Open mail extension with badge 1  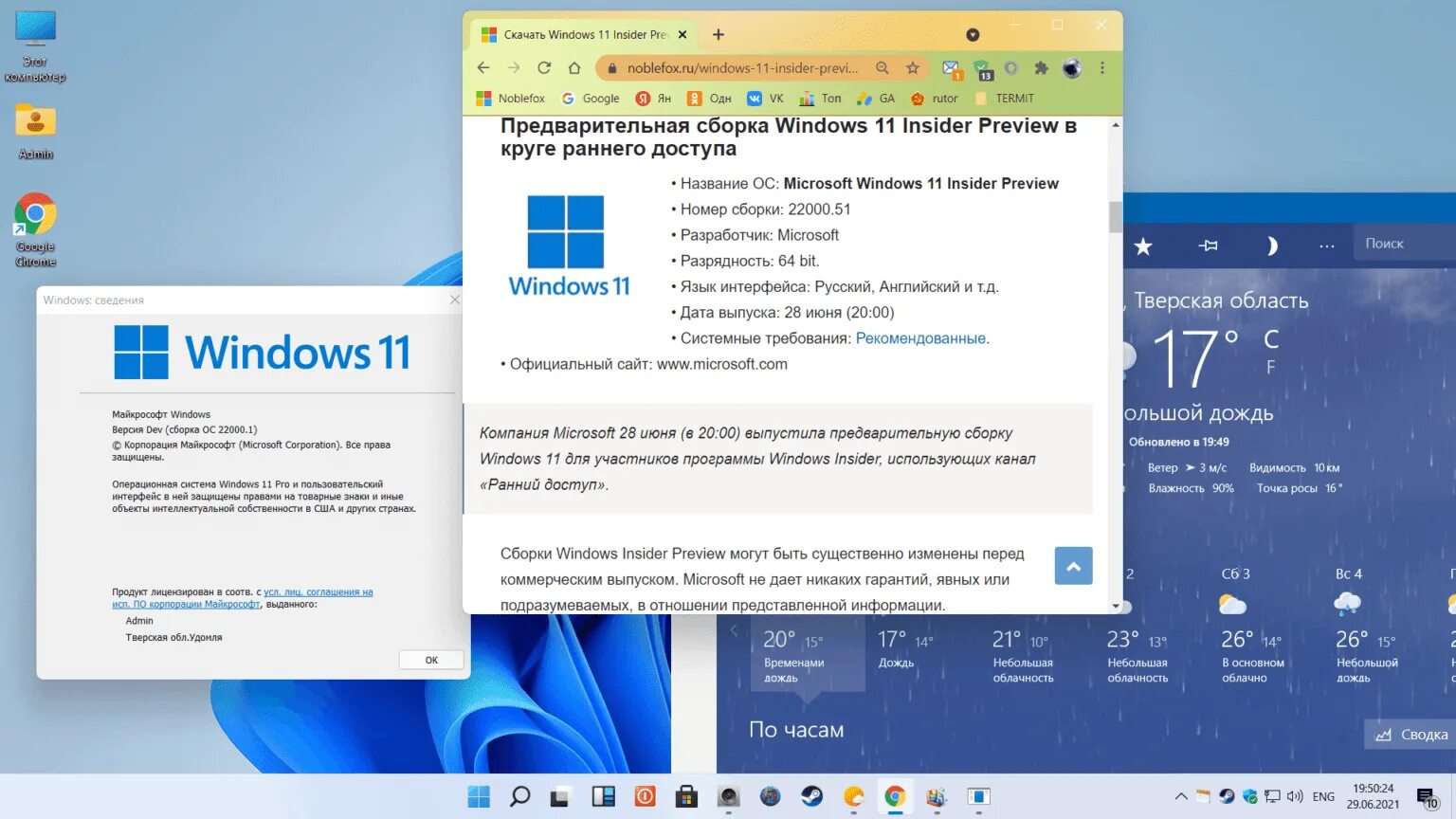click(x=951, y=68)
